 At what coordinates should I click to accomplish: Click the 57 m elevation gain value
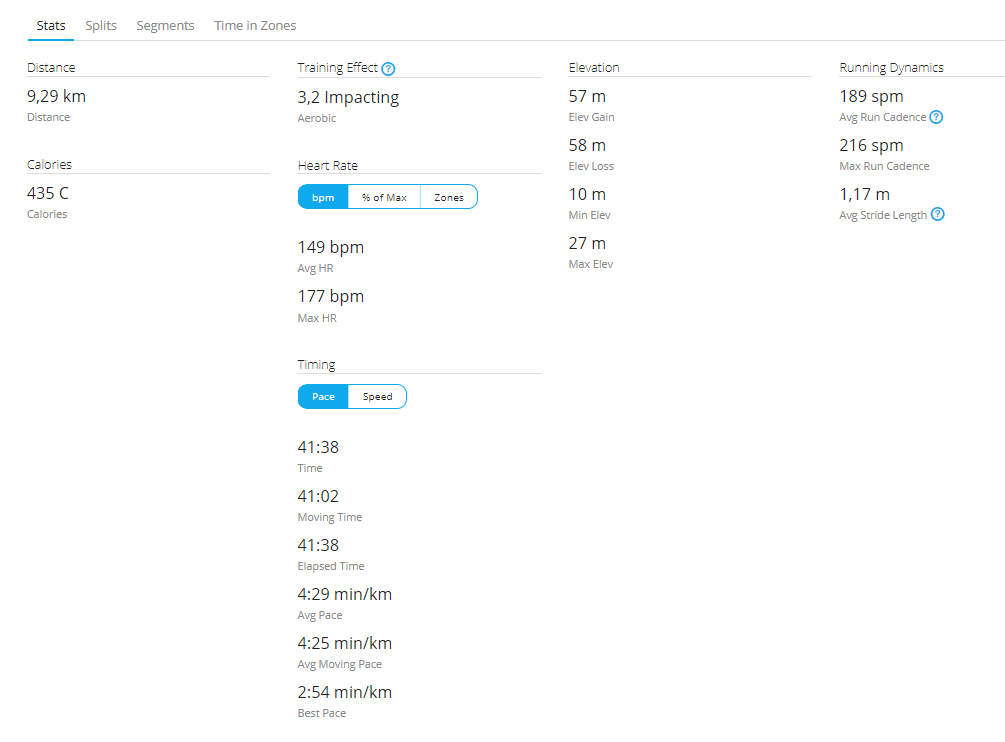click(x=587, y=97)
